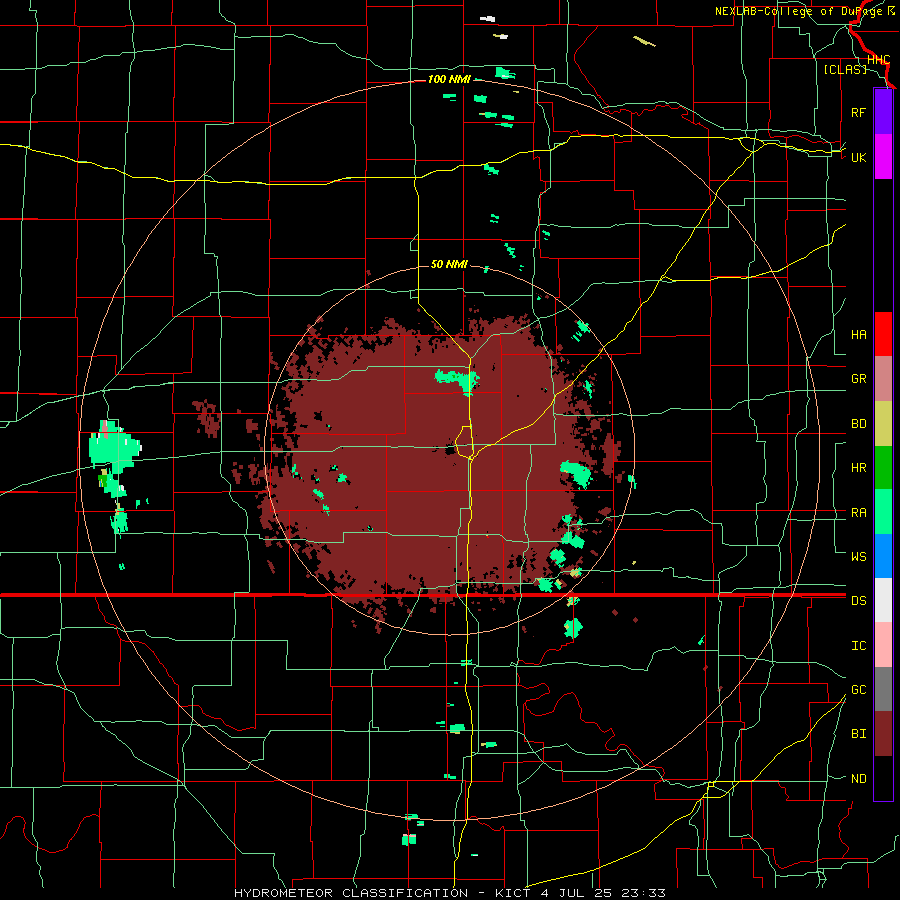Screen dimensions: 900x900
Task: Click the RF legend label
Action: click(x=858, y=112)
